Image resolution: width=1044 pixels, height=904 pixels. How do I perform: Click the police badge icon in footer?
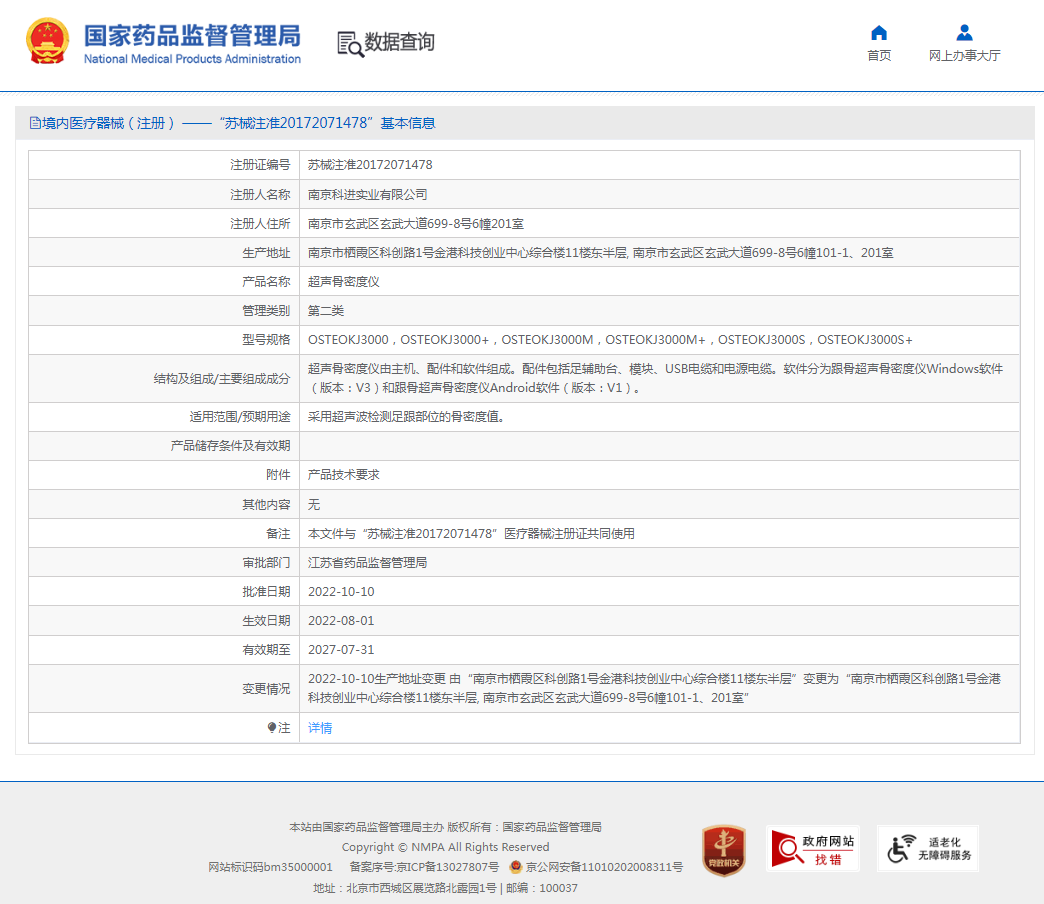[515, 867]
